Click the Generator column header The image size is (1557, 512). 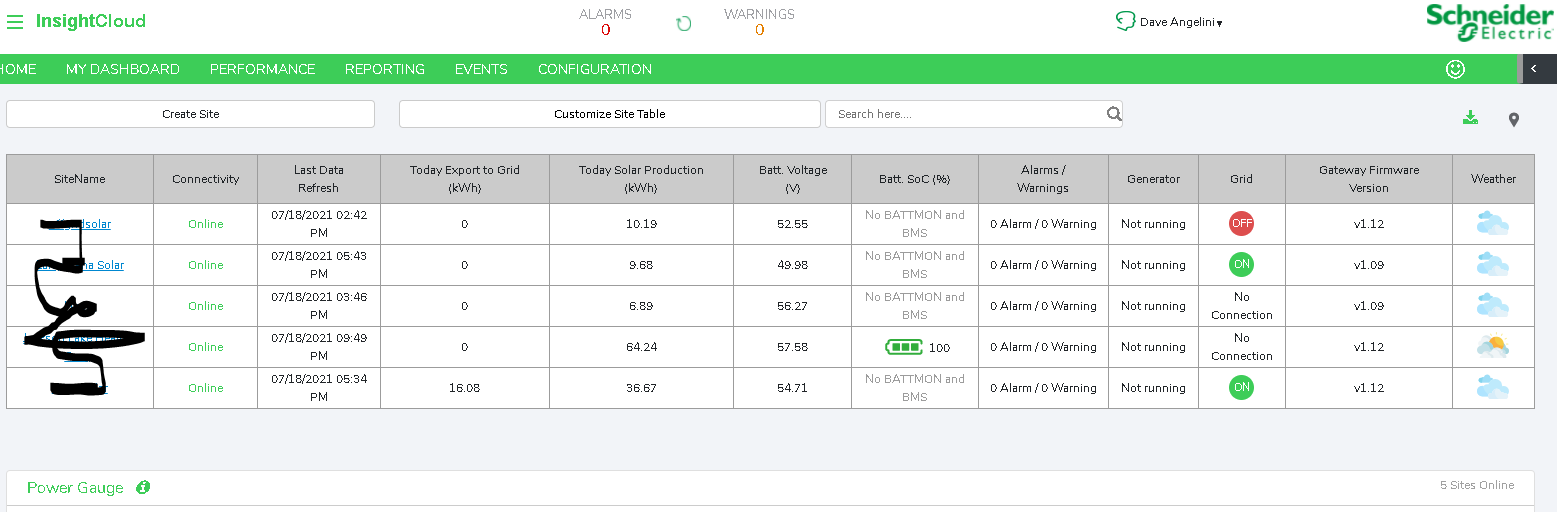coord(1153,179)
